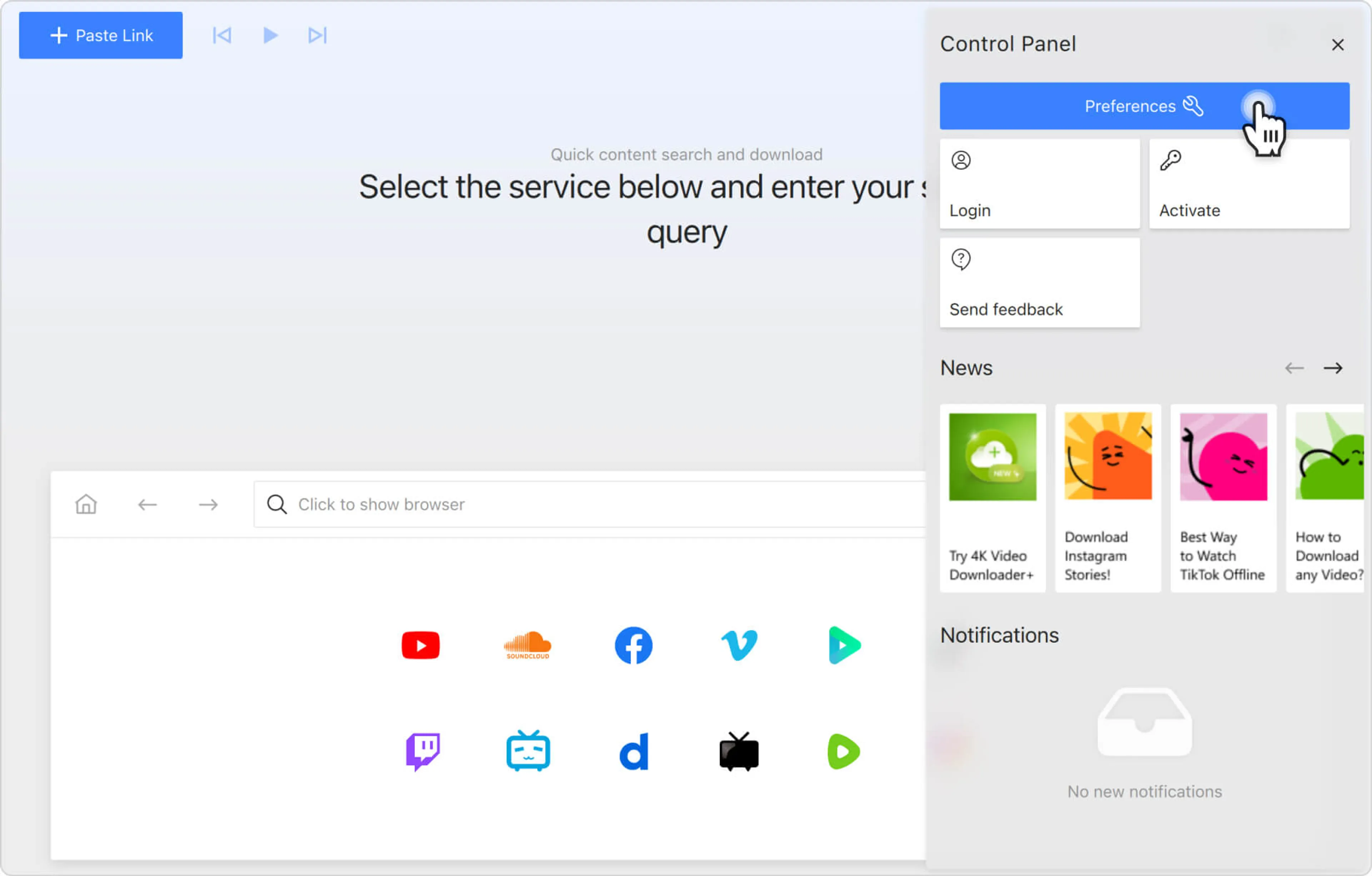Screen dimensions: 1372x876
Task: Open the black TV service icon
Action: (739, 751)
